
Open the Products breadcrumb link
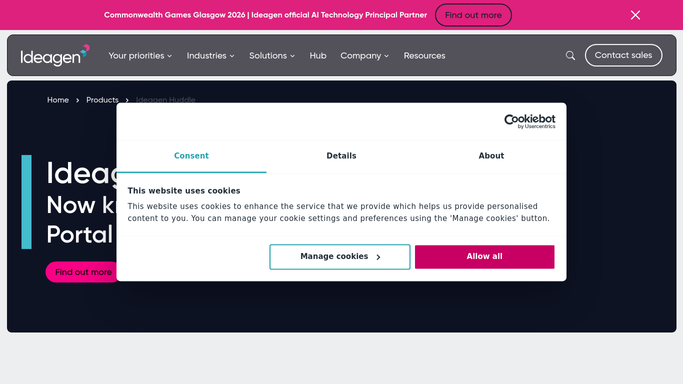coord(102,100)
